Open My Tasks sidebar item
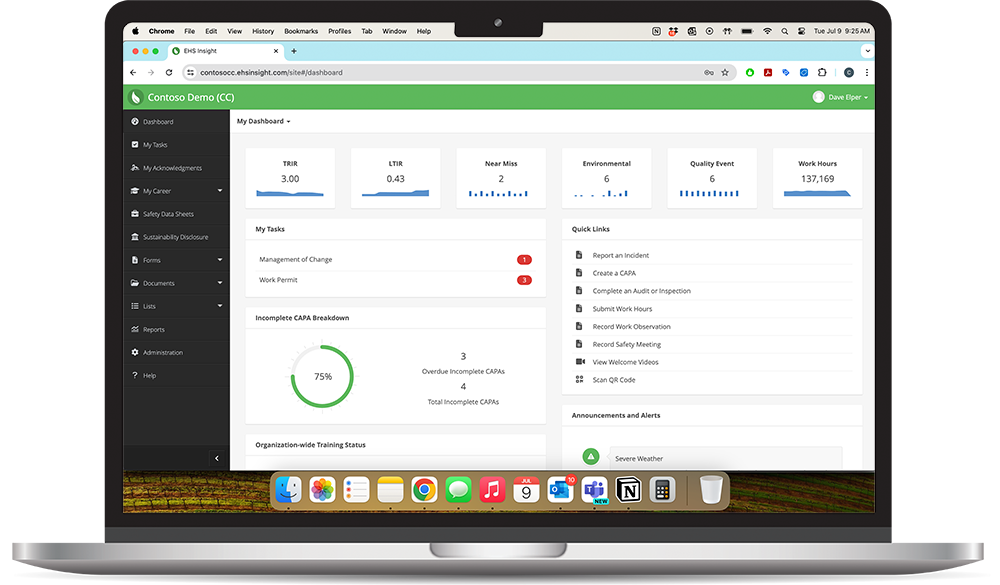This screenshot has width=1000, height=585. click(176, 145)
